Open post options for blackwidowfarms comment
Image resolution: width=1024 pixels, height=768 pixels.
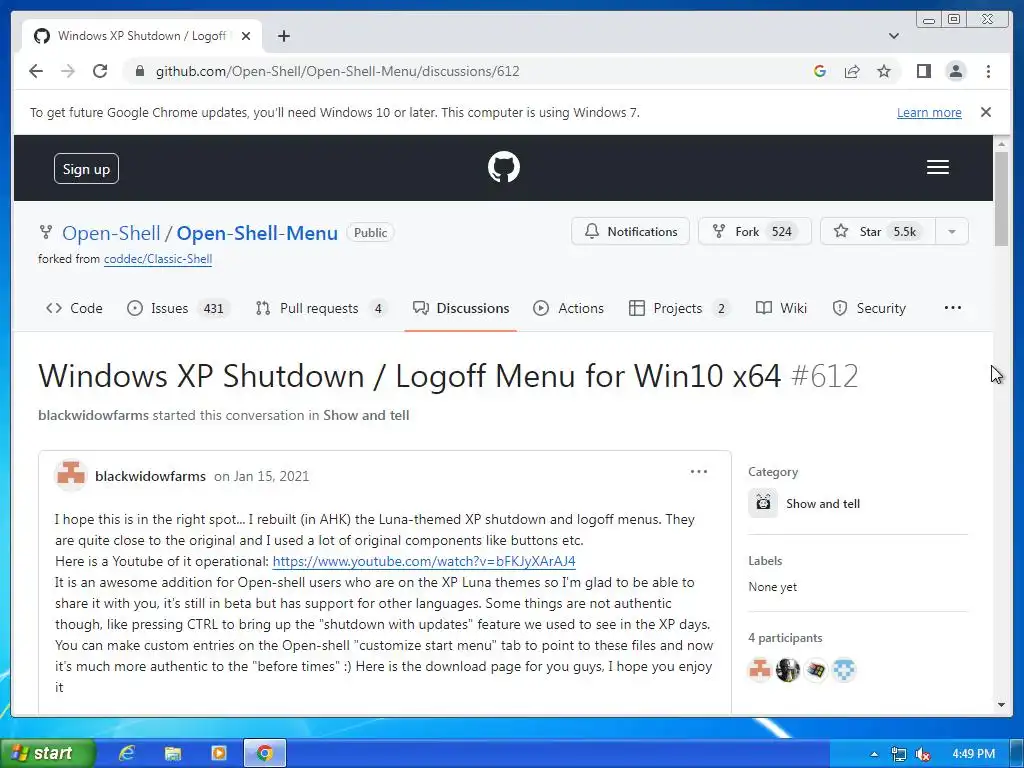pyautogui.click(x=698, y=472)
